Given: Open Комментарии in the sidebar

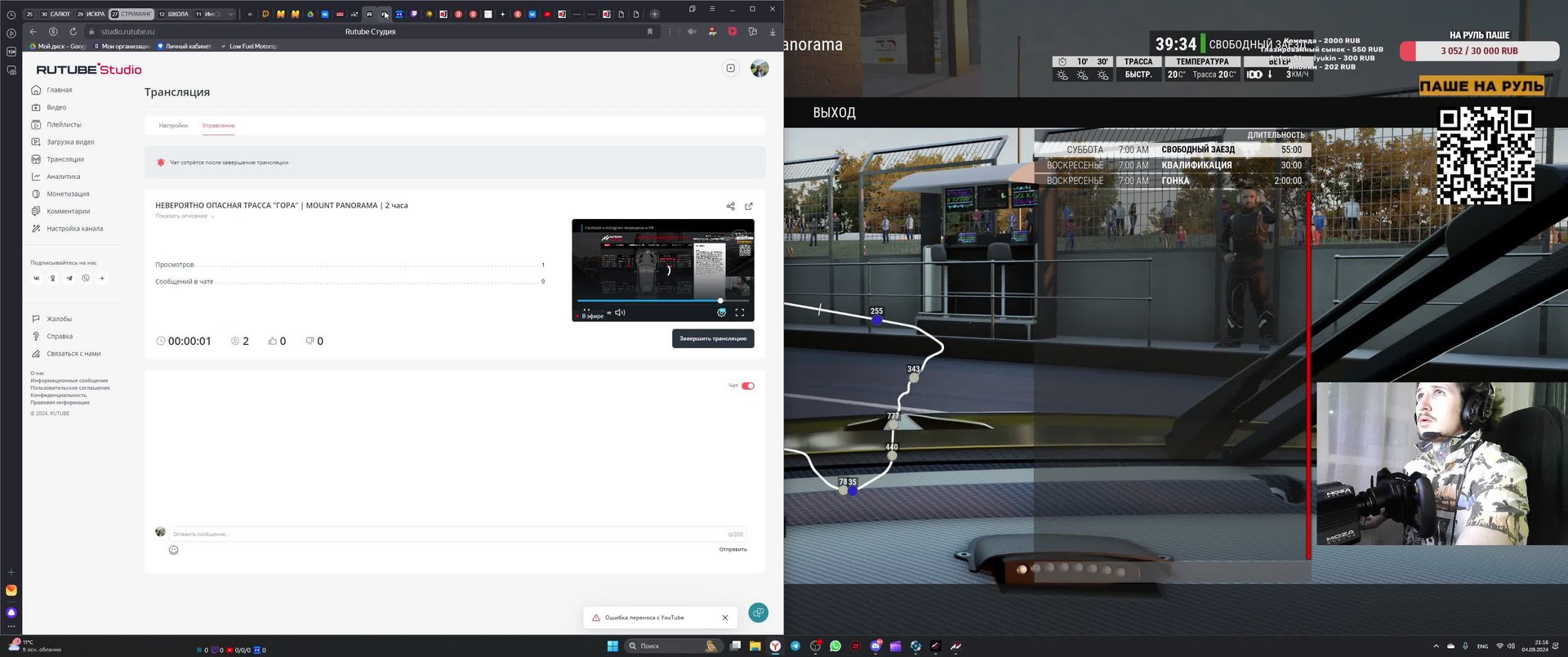Looking at the screenshot, I should click(x=61, y=211).
